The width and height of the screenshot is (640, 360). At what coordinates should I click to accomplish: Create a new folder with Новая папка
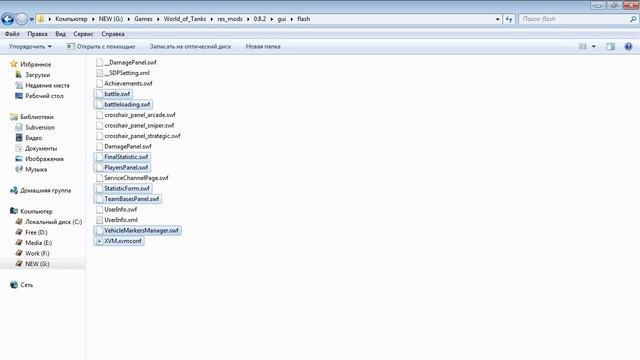pos(263,47)
